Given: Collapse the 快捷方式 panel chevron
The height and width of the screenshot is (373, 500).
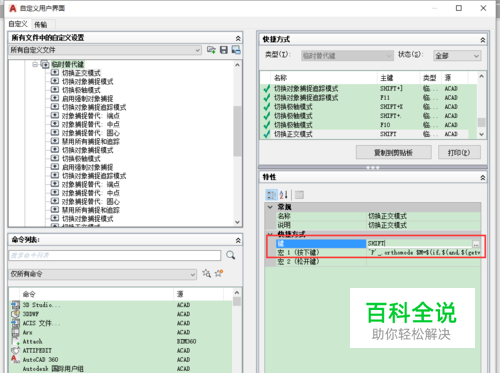Looking at the screenshot, I should pos(482,40).
